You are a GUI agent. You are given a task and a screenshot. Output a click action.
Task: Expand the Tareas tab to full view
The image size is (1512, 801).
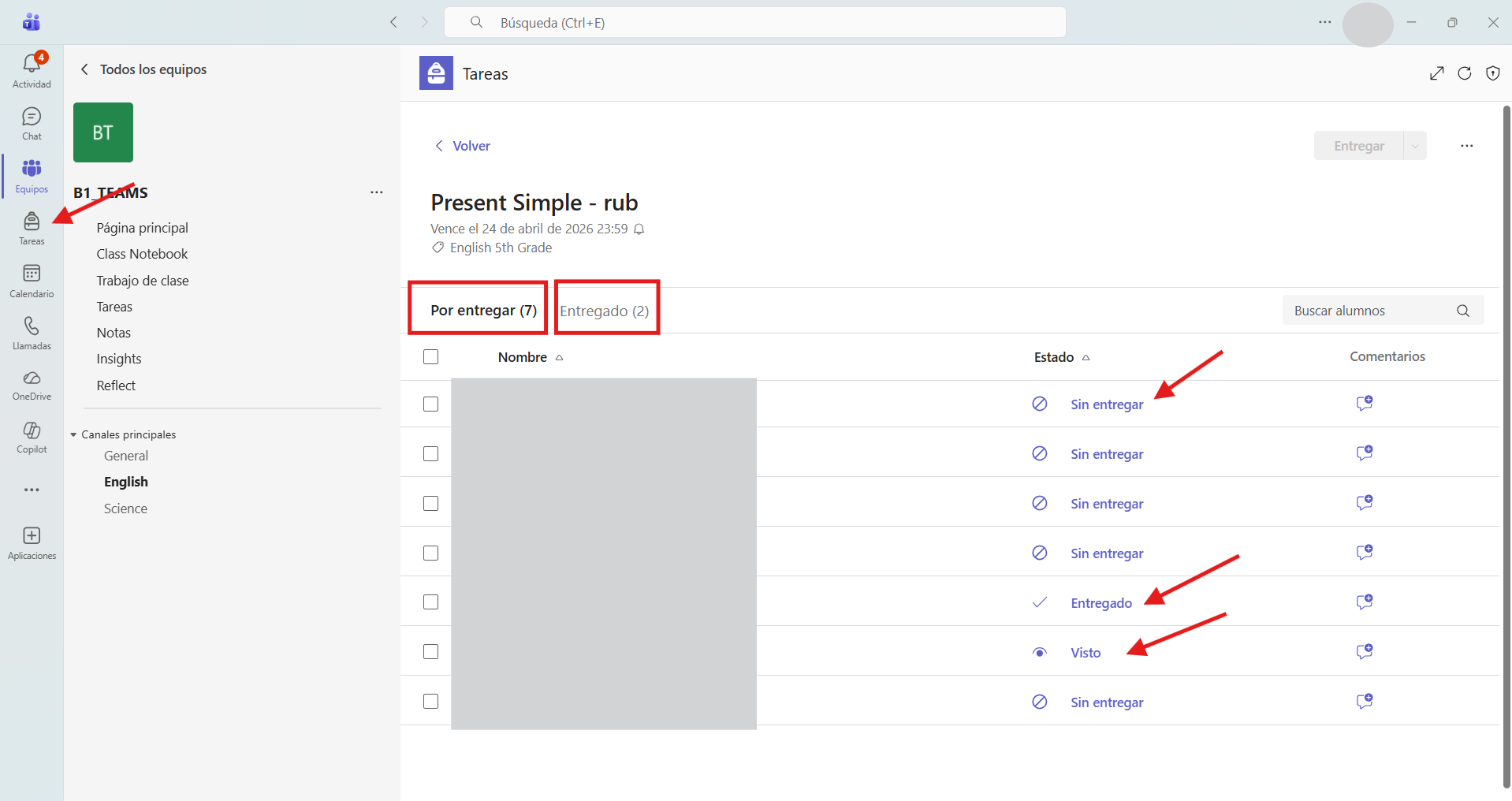1437,73
